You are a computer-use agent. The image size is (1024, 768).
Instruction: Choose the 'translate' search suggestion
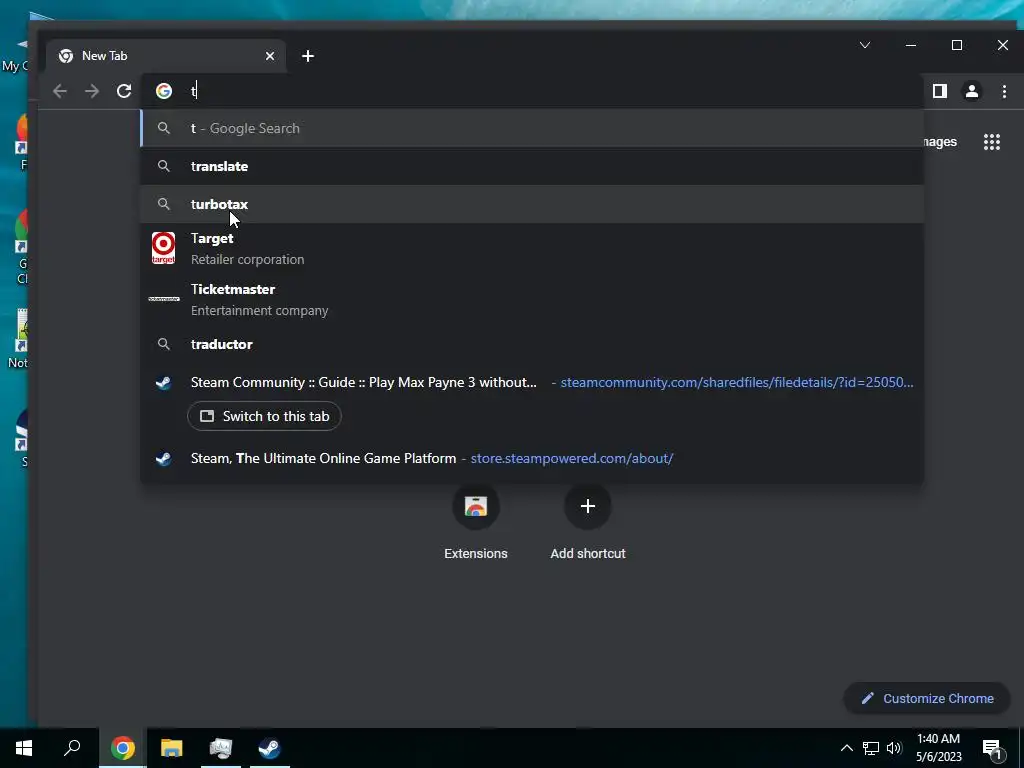click(x=532, y=166)
